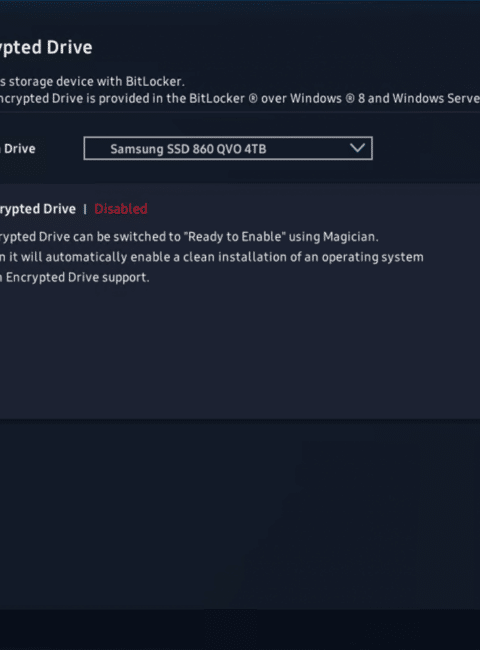Image resolution: width=480 pixels, height=650 pixels.
Task: Open the Samsung SSD 860 QVO 4TB drive selector
Action: 228,148
